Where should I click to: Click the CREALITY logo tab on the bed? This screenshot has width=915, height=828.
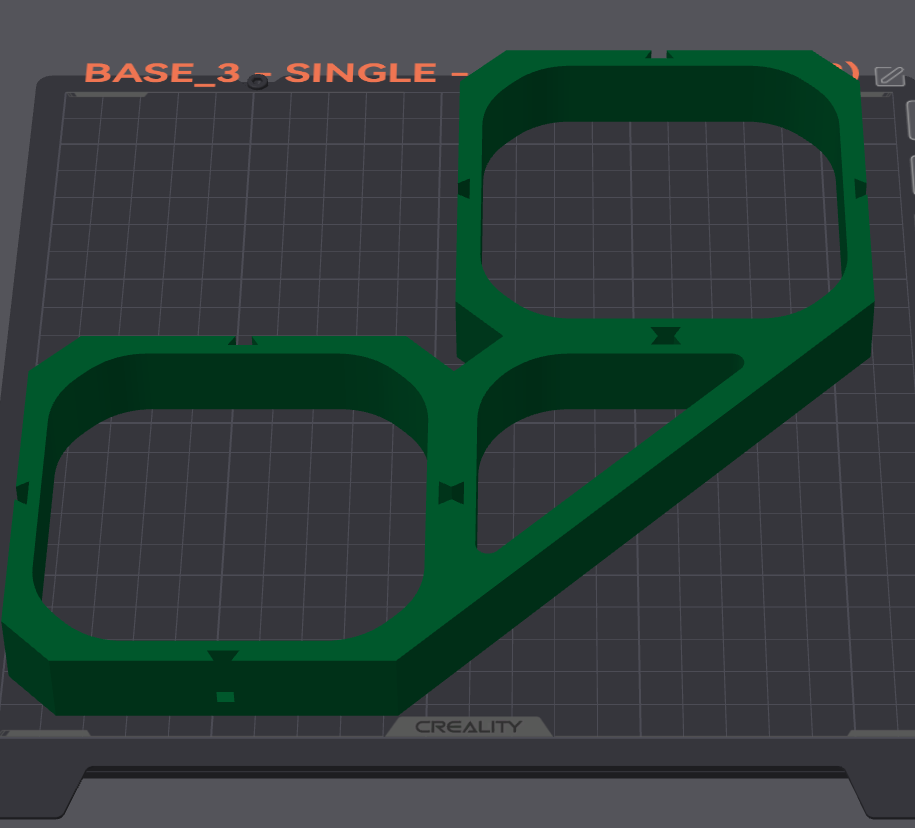tap(469, 726)
